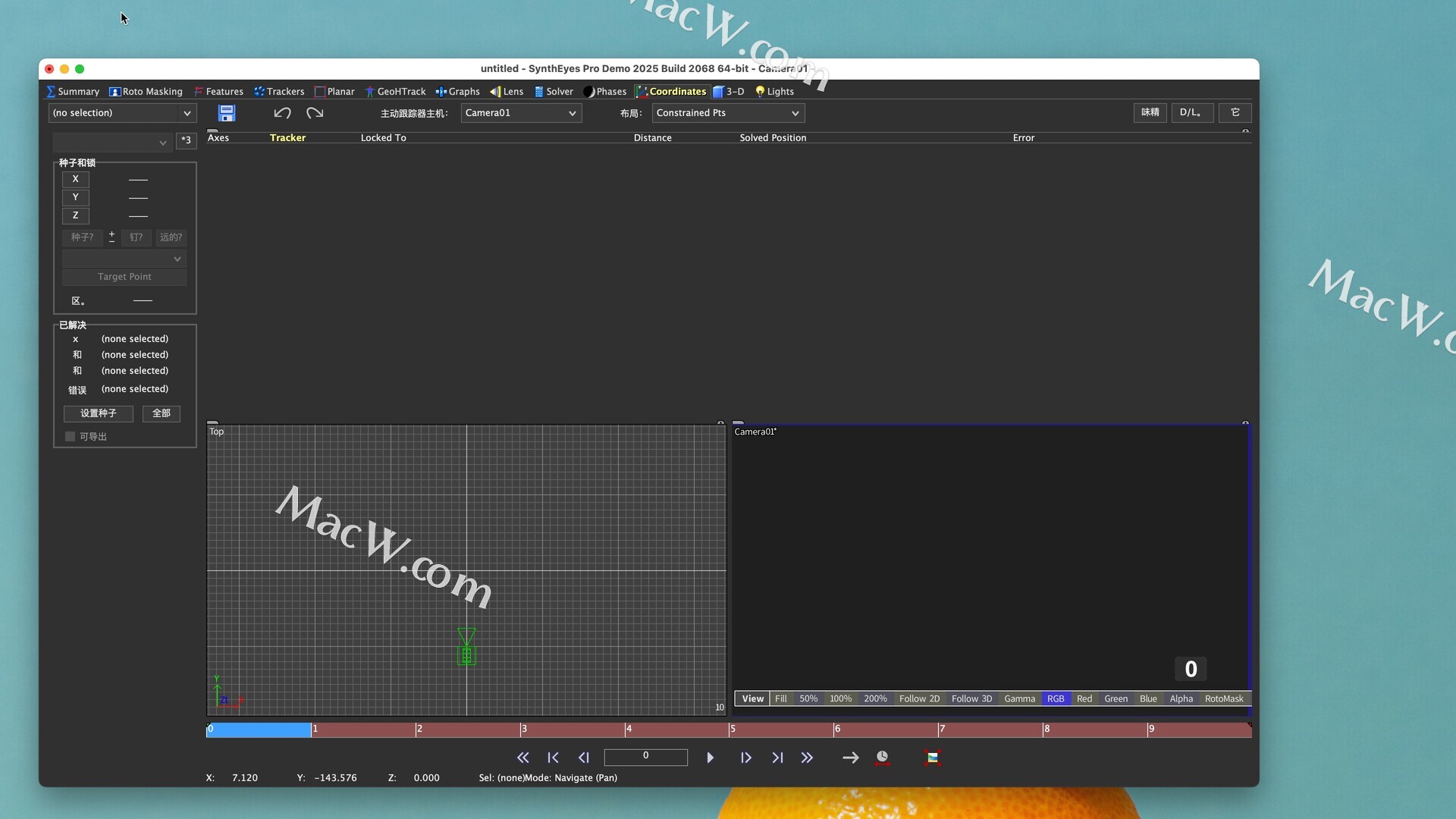
Task: Open the Lens room
Action: (x=507, y=92)
